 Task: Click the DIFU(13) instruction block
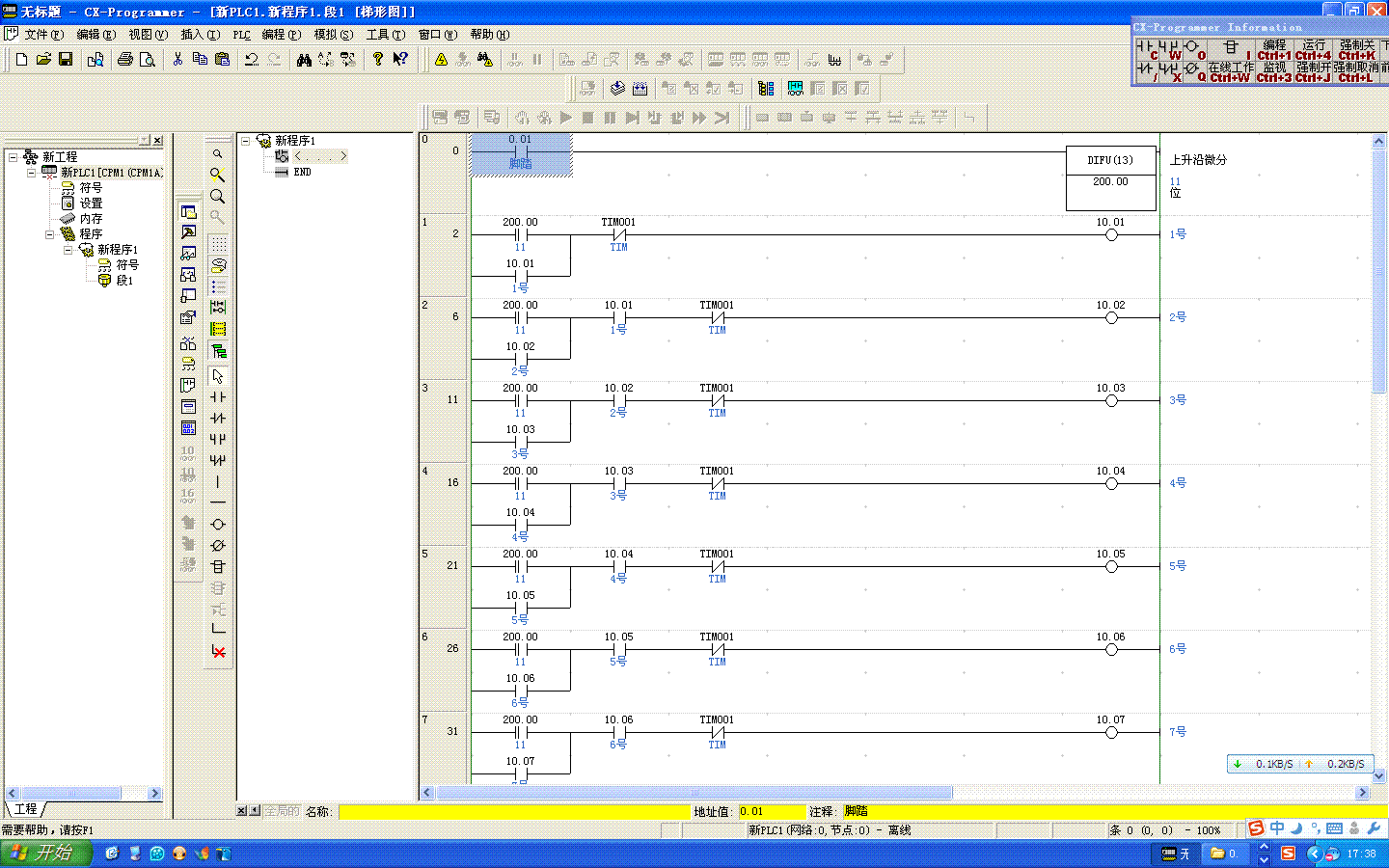coord(1110,178)
